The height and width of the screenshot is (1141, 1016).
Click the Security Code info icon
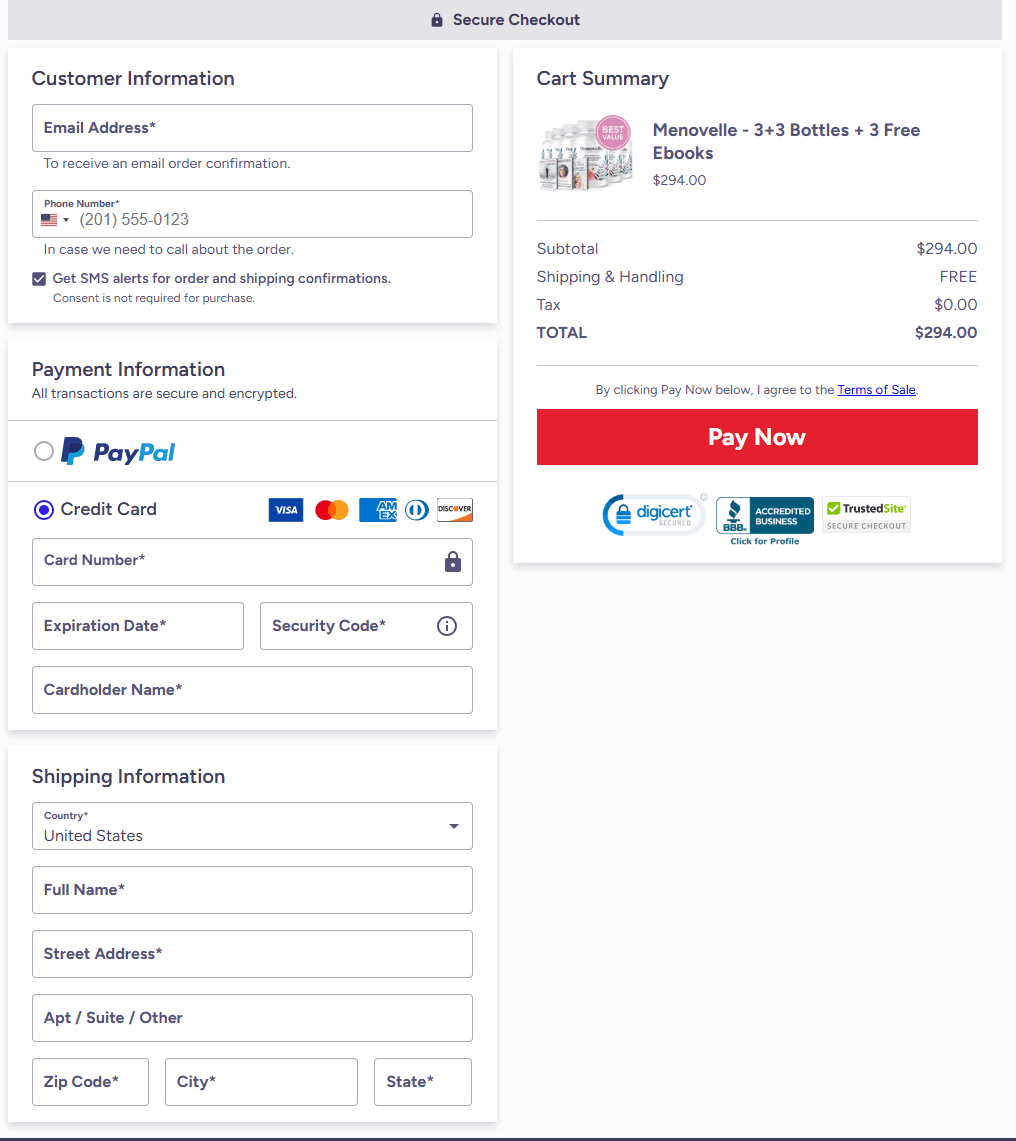[446, 626]
